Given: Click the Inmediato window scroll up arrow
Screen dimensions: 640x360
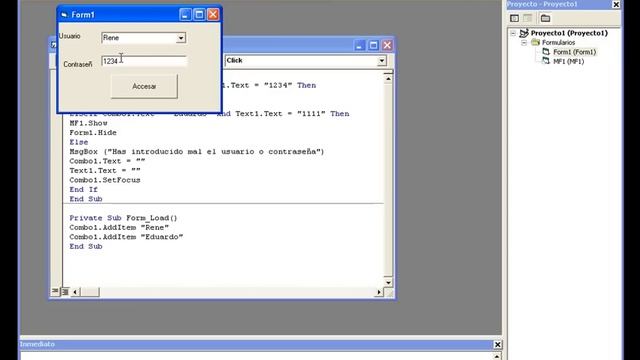Looking at the screenshot, I should pyautogui.click(x=497, y=356).
